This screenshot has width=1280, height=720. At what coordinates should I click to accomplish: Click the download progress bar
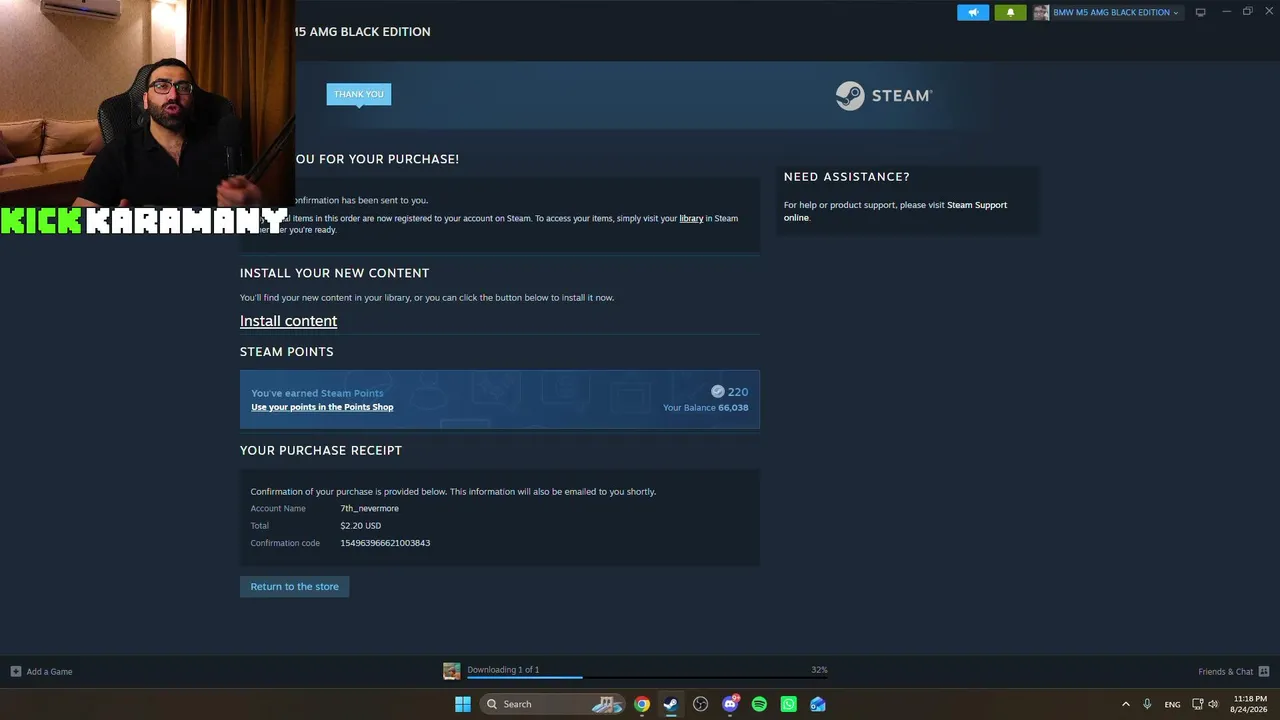[x=647, y=678]
